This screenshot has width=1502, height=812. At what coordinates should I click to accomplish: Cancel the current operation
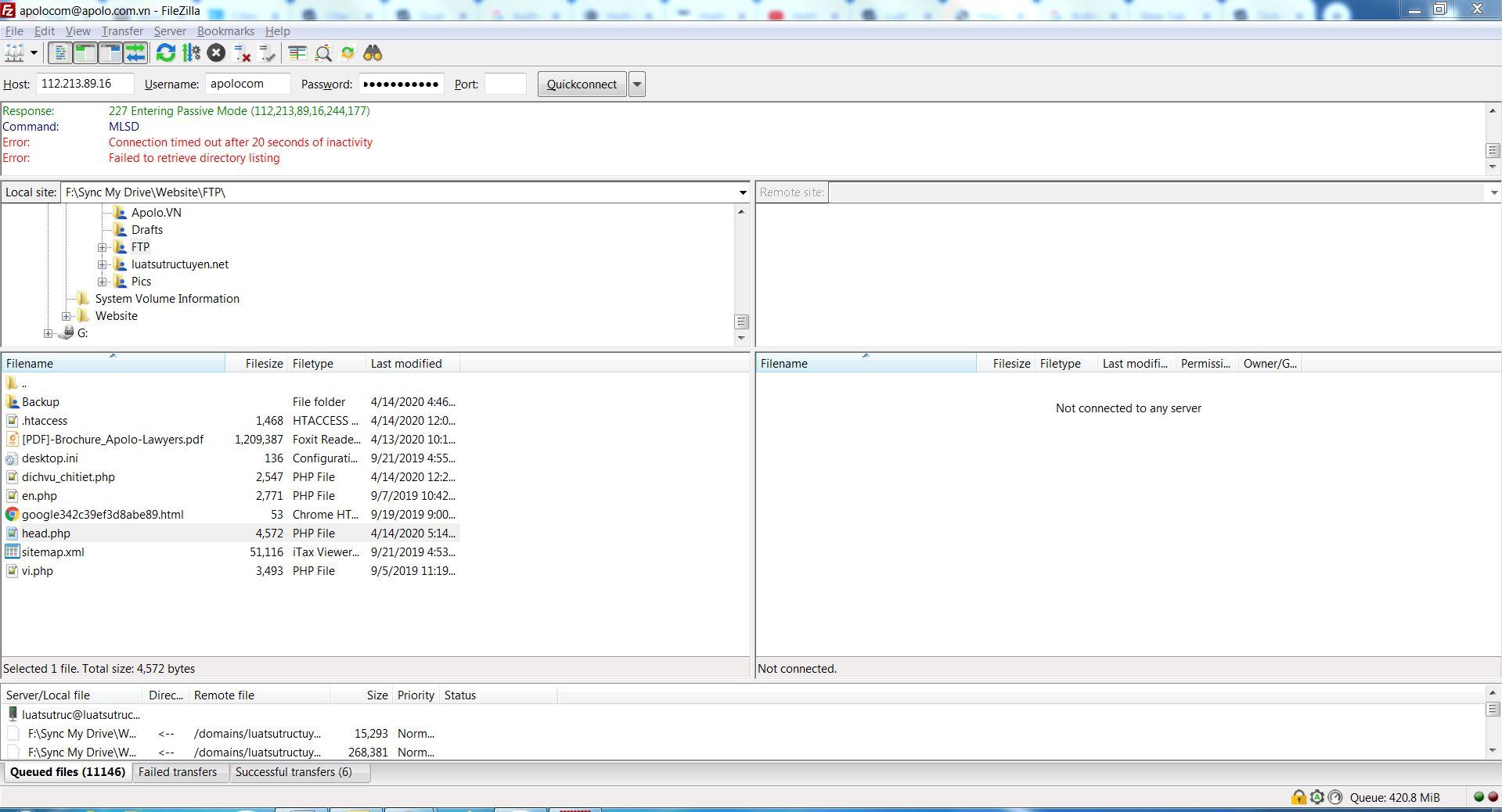tap(216, 53)
